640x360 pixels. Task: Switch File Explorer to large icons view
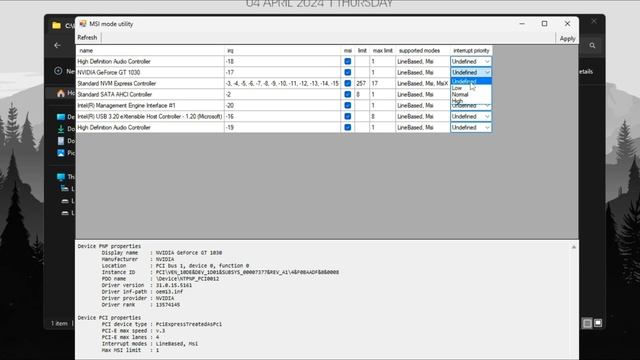coord(598,323)
